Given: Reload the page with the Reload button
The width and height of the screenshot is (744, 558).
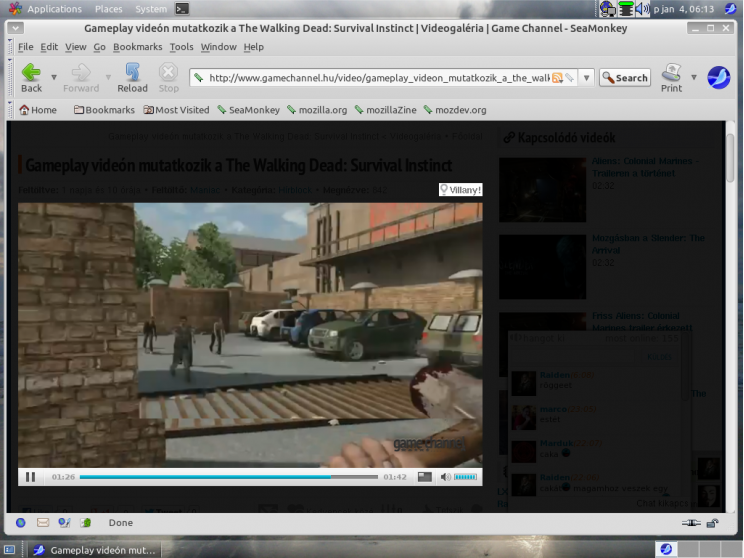Looking at the screenshot, I should [x=132, y=78].
